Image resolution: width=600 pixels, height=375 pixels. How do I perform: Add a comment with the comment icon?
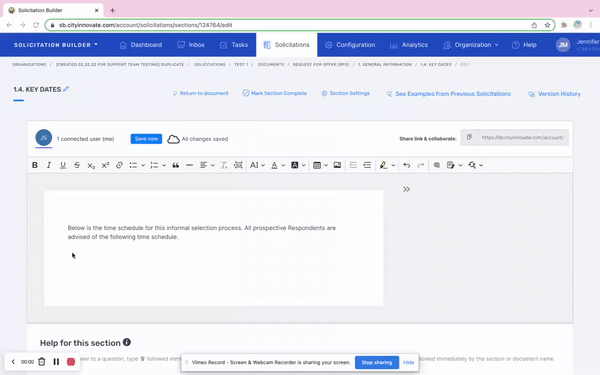click(437, 165)
